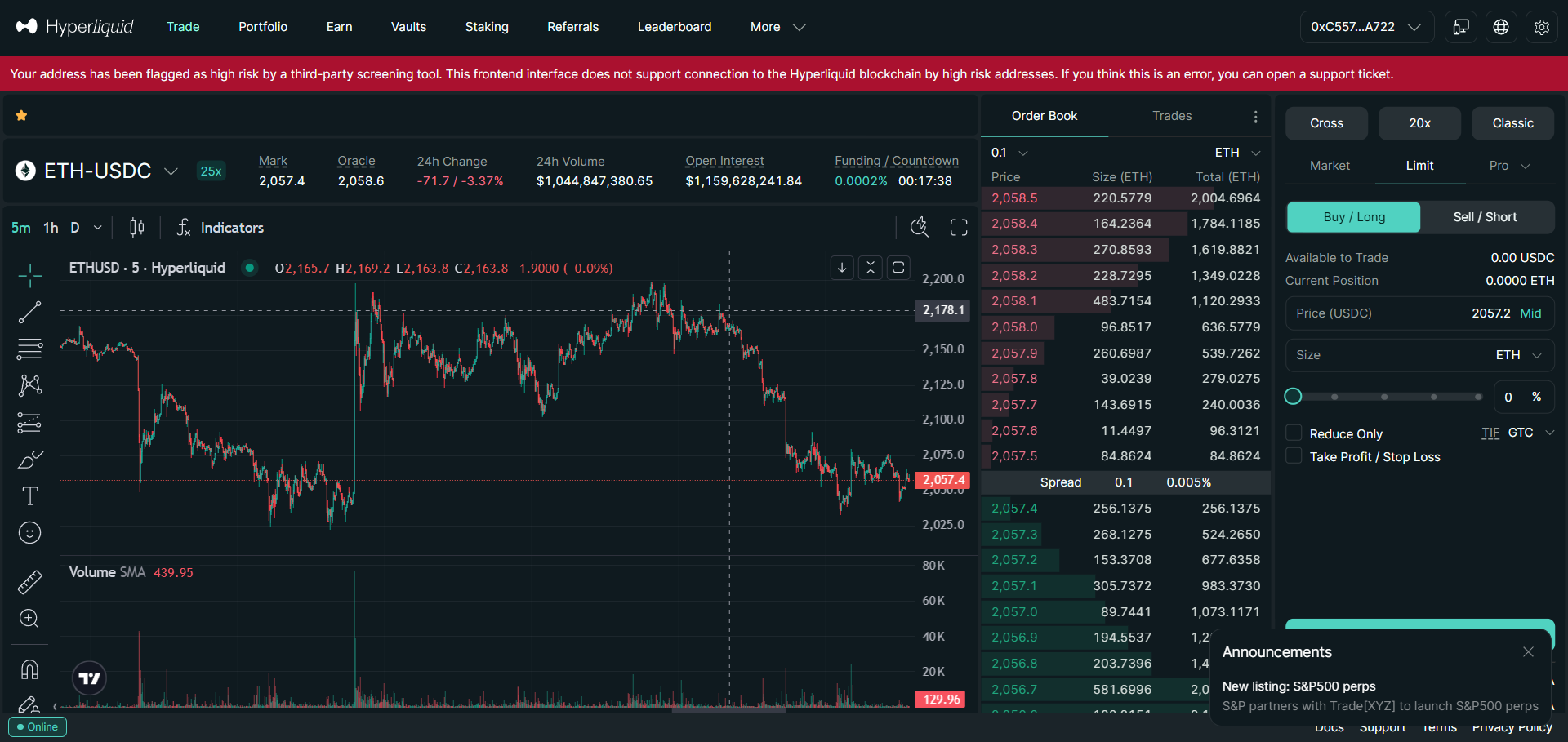Select the zoom in tool
Image resolution: width=1568 pixels, height=742 pixels.
click(x=30, y=619)
